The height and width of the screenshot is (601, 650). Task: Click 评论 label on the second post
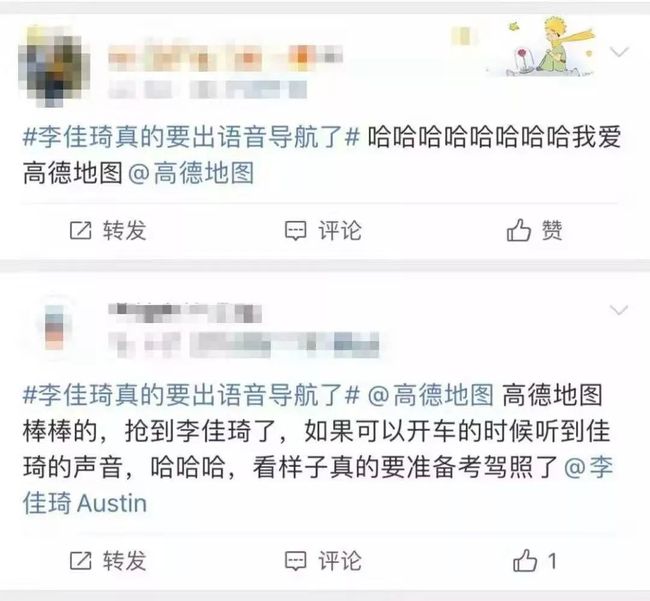(340, 561)
